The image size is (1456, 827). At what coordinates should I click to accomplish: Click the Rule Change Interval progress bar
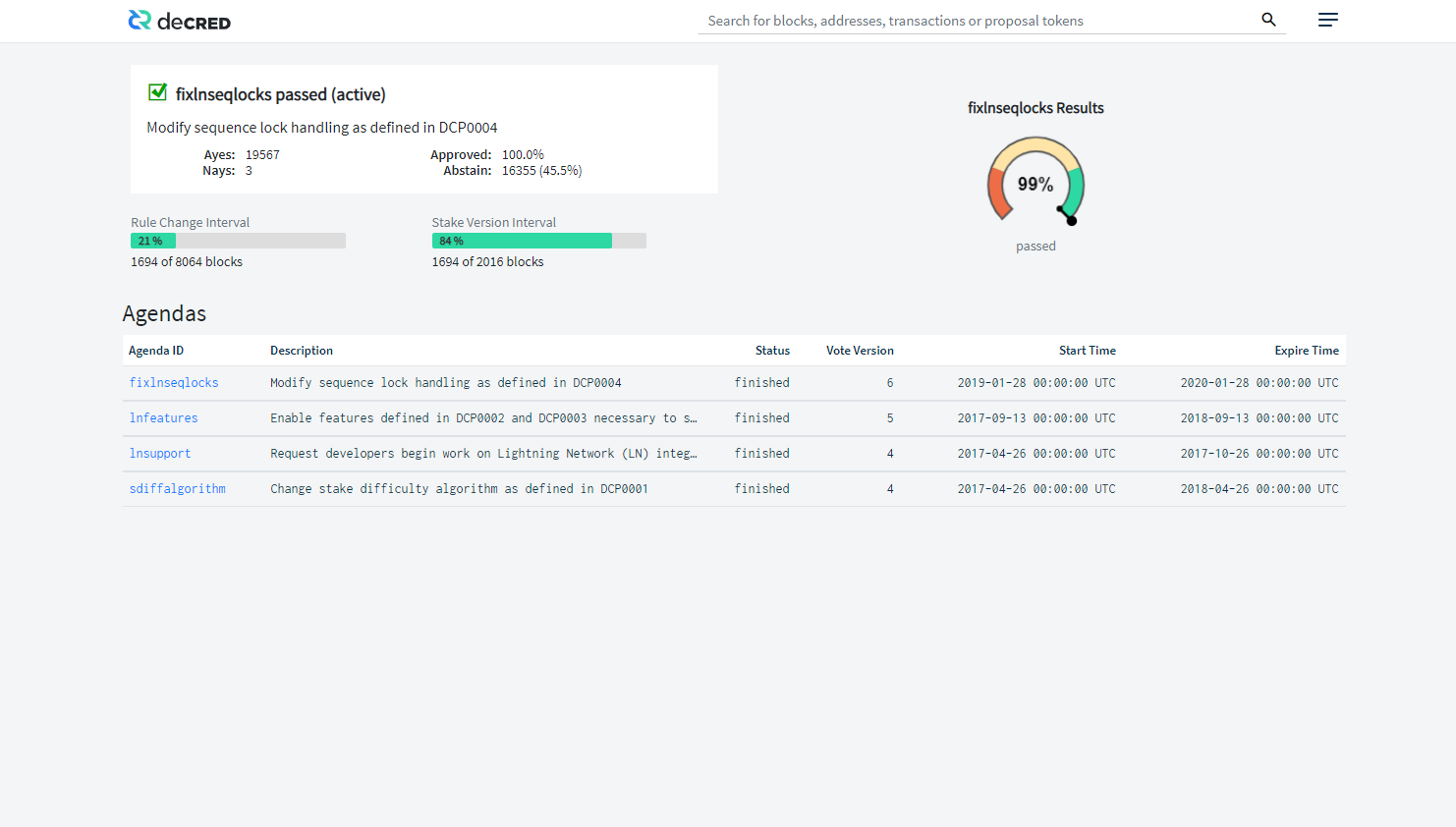tap(238, 241)
